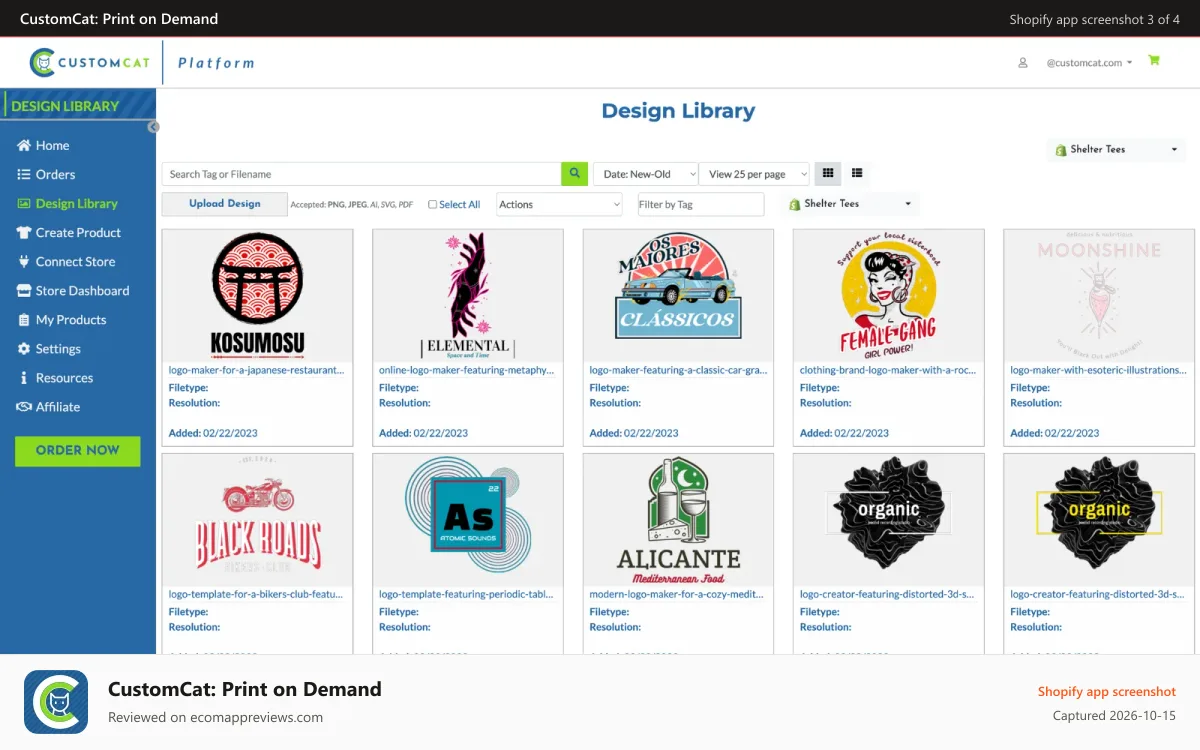Screen dimensions: 1200x750
Task: Click the Resources info icon
Action: (24, 378)
